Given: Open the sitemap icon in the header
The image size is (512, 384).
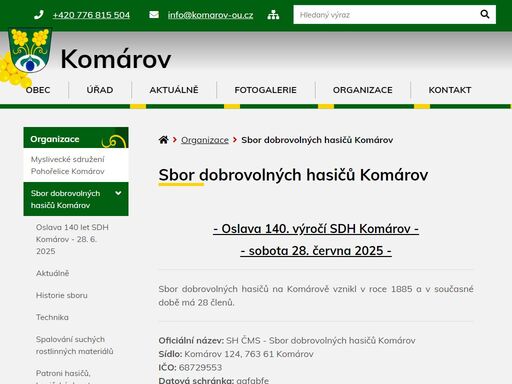Looking at the screenshot, I should point(273,15).
